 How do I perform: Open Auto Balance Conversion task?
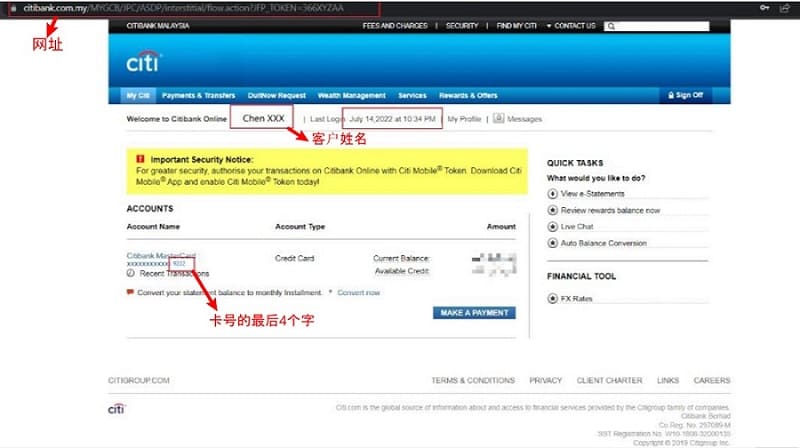604,243
